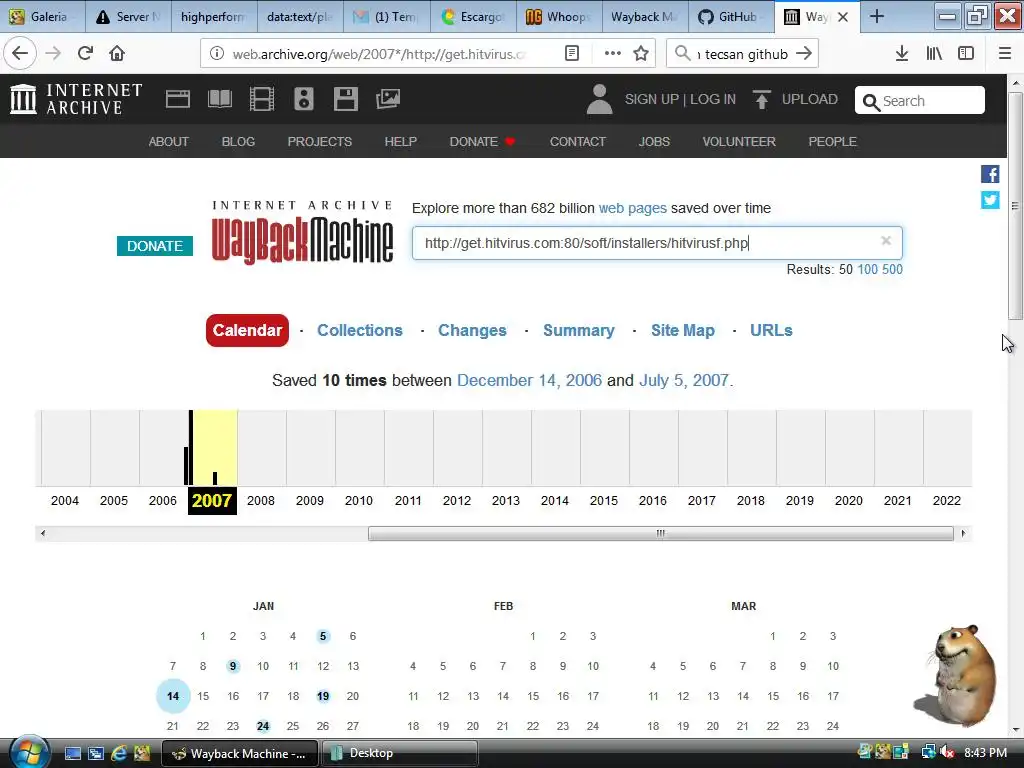
Task: Open the July 5, 2007 capture link
Action: point(683,380)
